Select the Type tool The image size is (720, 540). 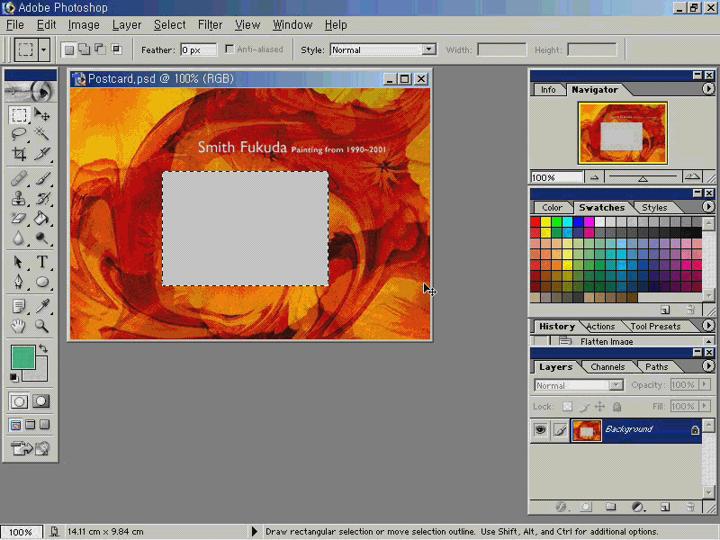coord(42,262)
